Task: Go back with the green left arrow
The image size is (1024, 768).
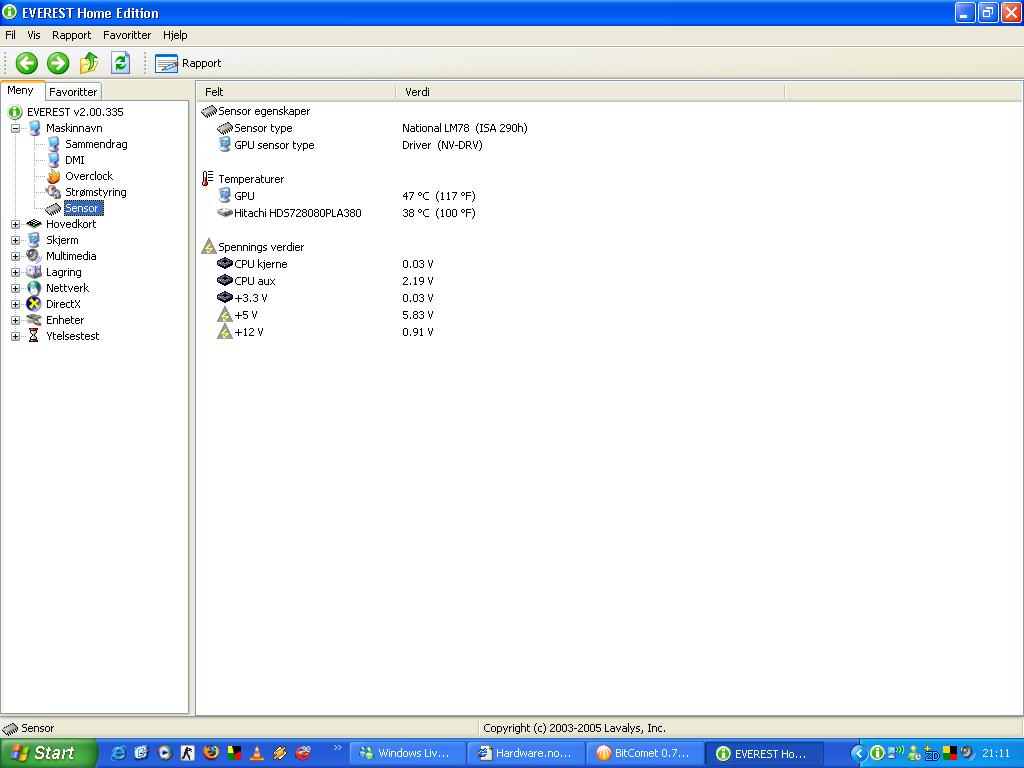Action: coord(27,63)
